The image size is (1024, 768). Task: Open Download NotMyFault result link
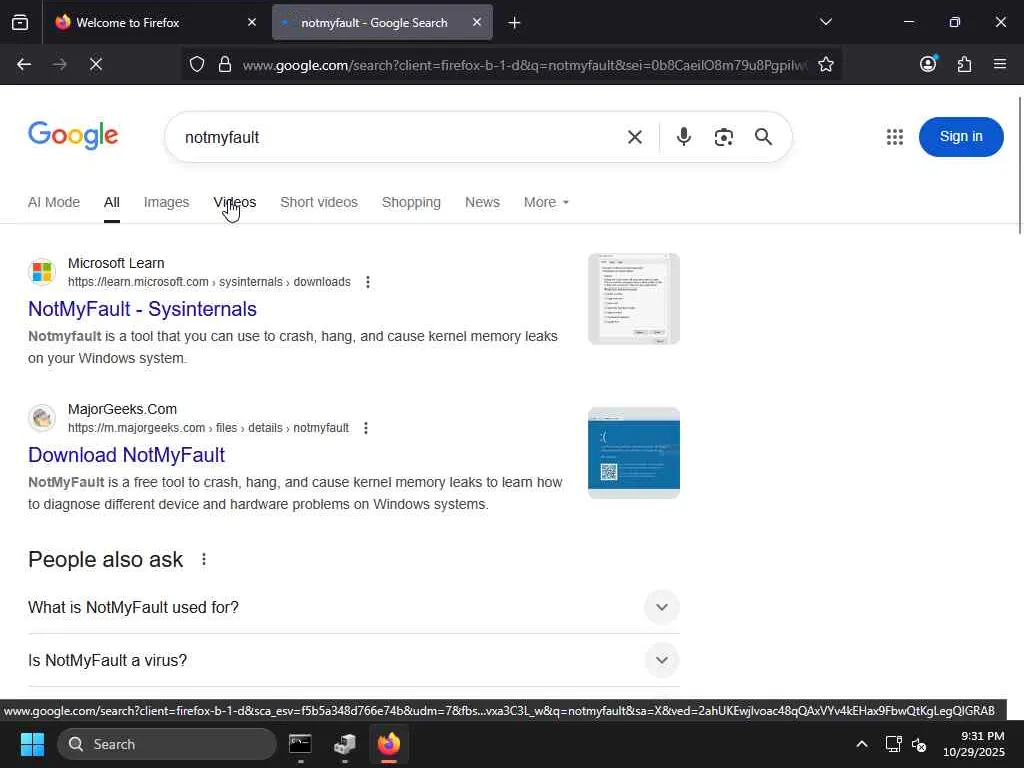coord(126,455)
